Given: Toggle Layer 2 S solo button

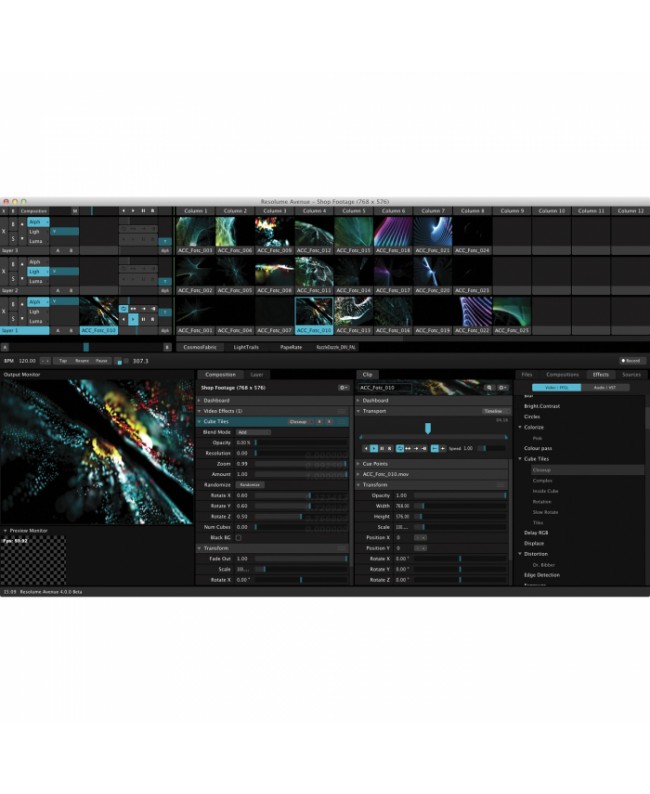Looking at the screenshot, I should [x=13, y=279].
